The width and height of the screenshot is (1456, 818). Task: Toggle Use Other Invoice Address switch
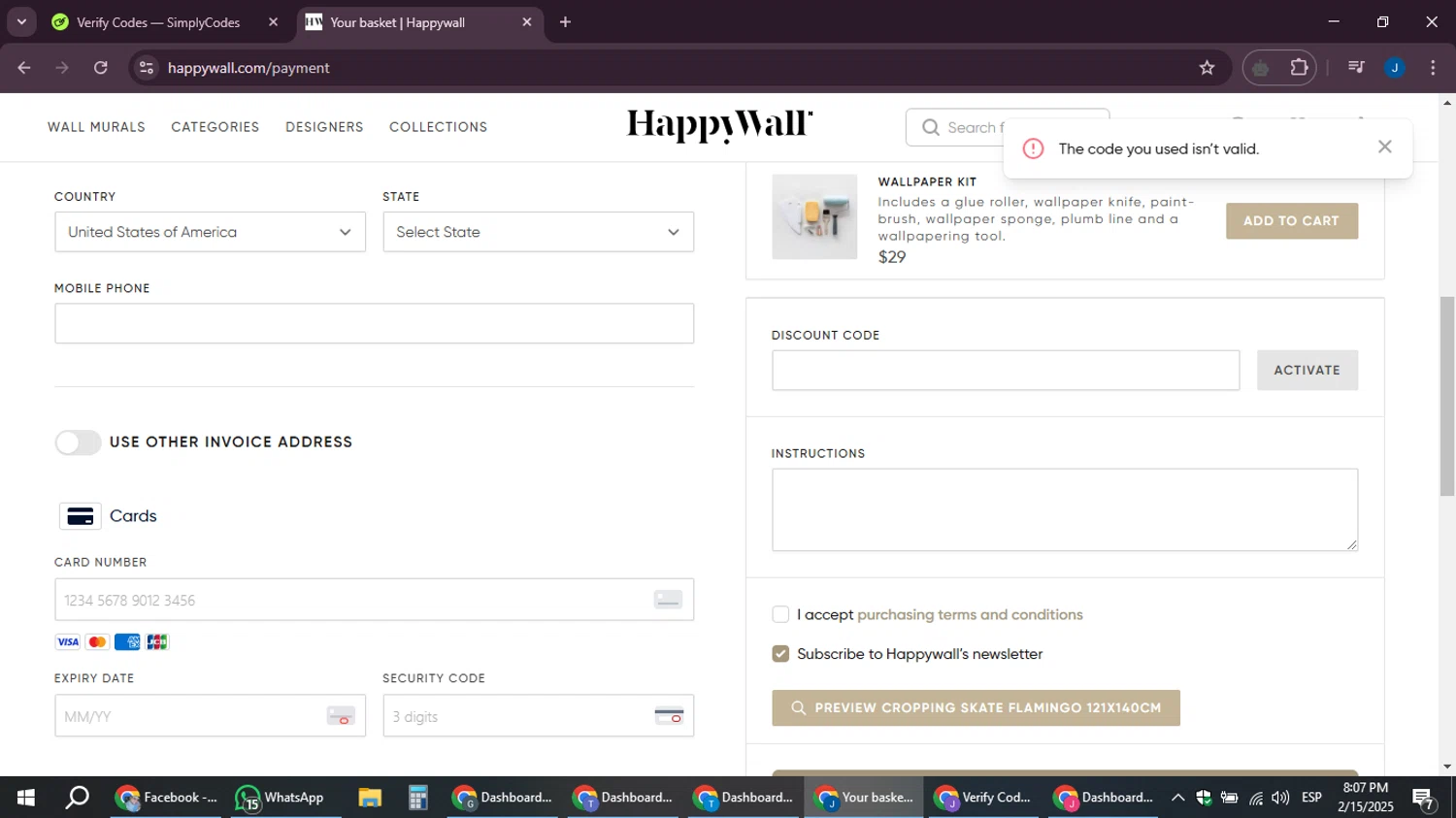coord(78,442)
